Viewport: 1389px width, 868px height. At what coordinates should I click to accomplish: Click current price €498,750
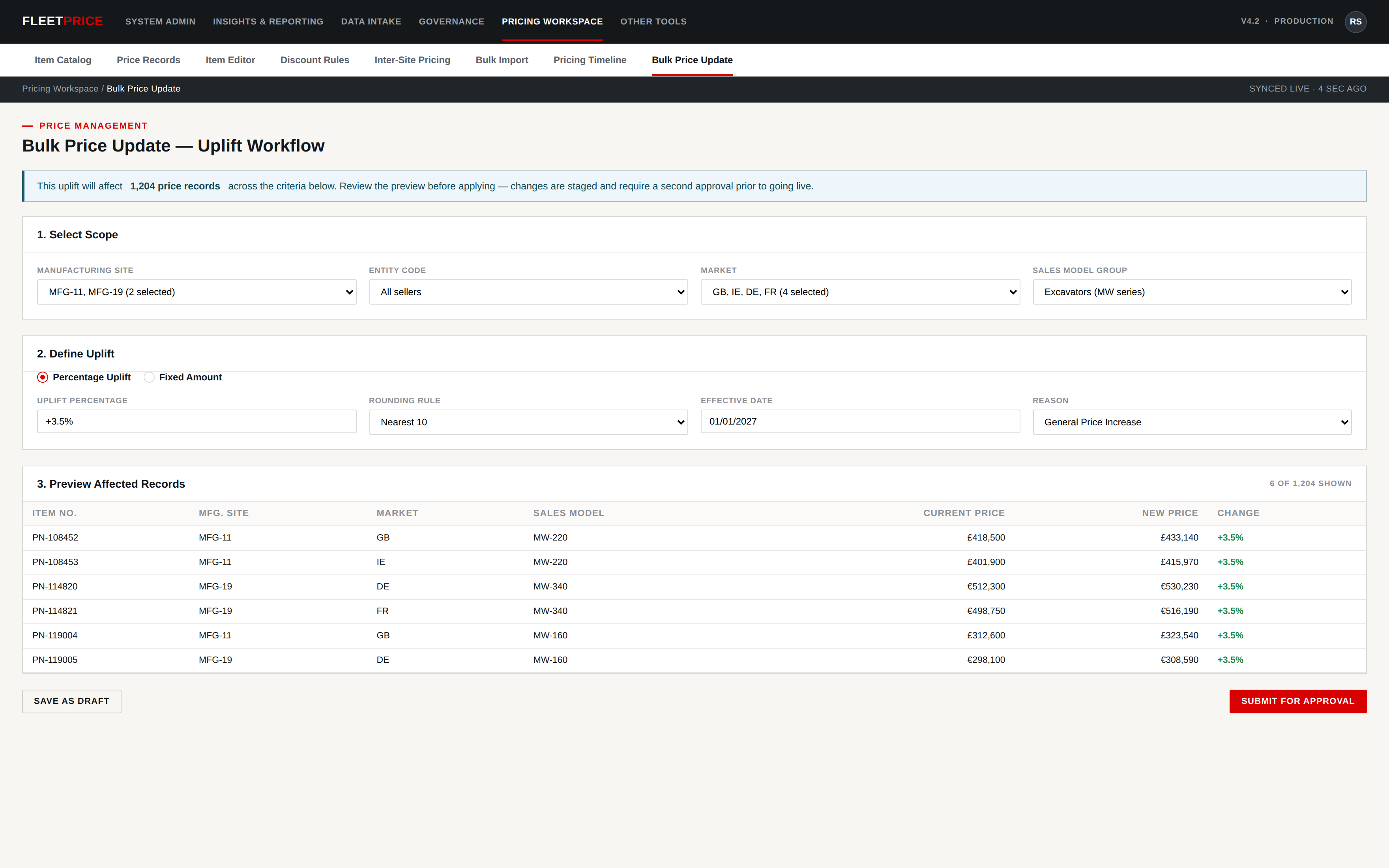(x=986, y=611)
